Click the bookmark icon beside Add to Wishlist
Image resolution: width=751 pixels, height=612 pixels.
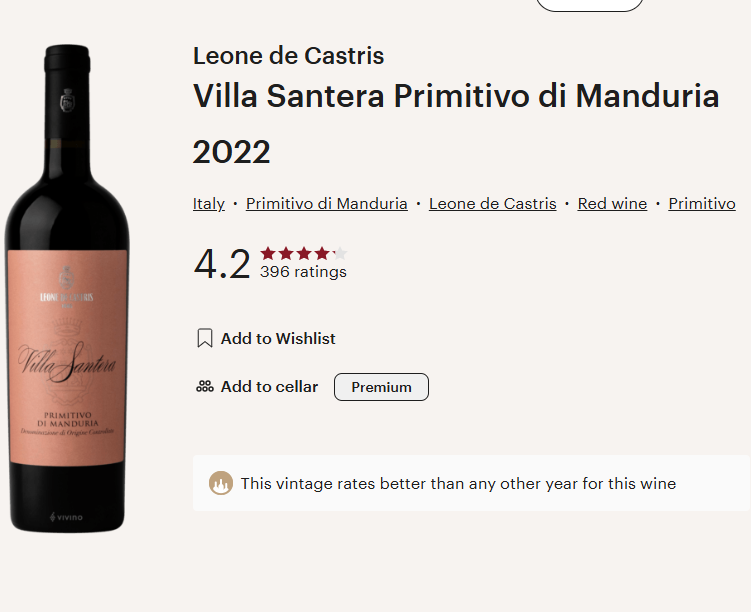coord(205,339)
